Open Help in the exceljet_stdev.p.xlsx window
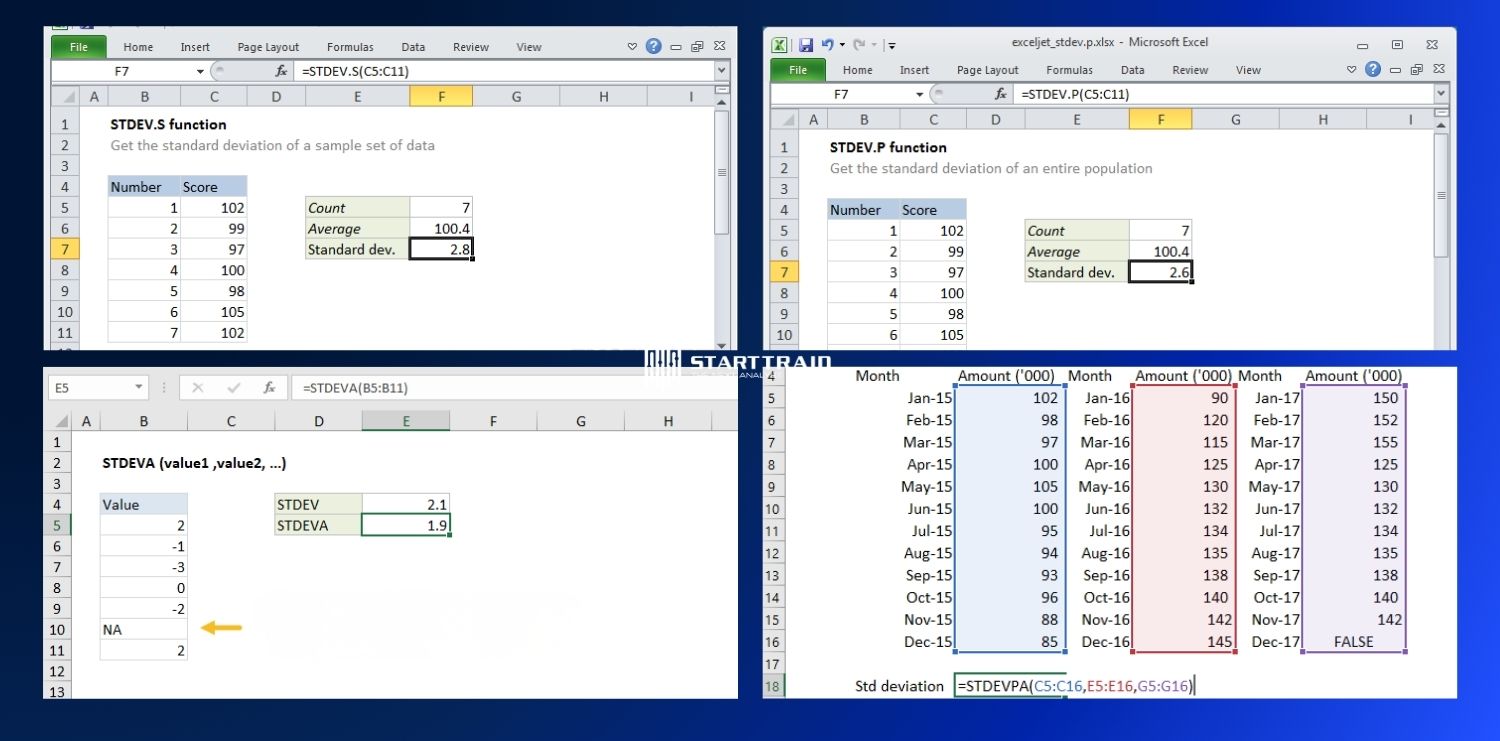Screen dimensions: 1500x741 pos(1373,70)
